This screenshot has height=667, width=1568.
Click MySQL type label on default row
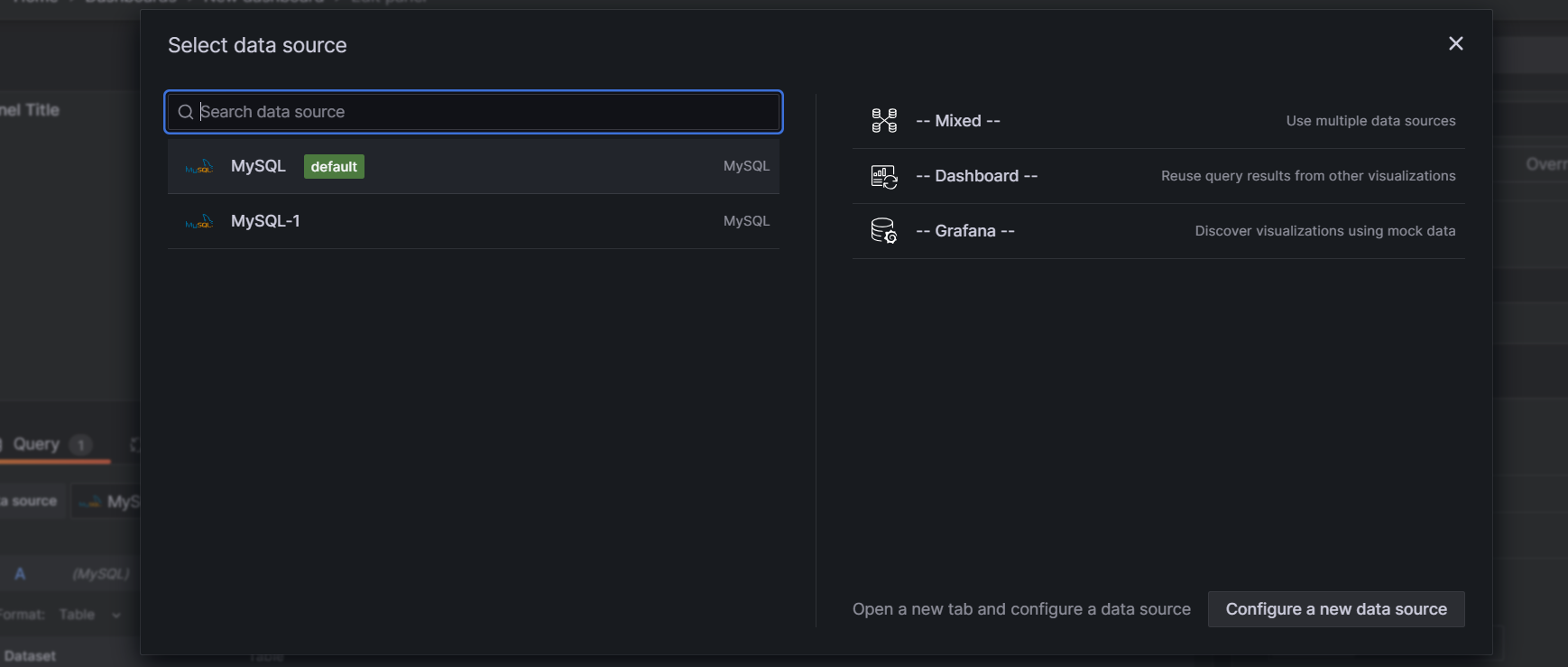click(x=746, y=166)
